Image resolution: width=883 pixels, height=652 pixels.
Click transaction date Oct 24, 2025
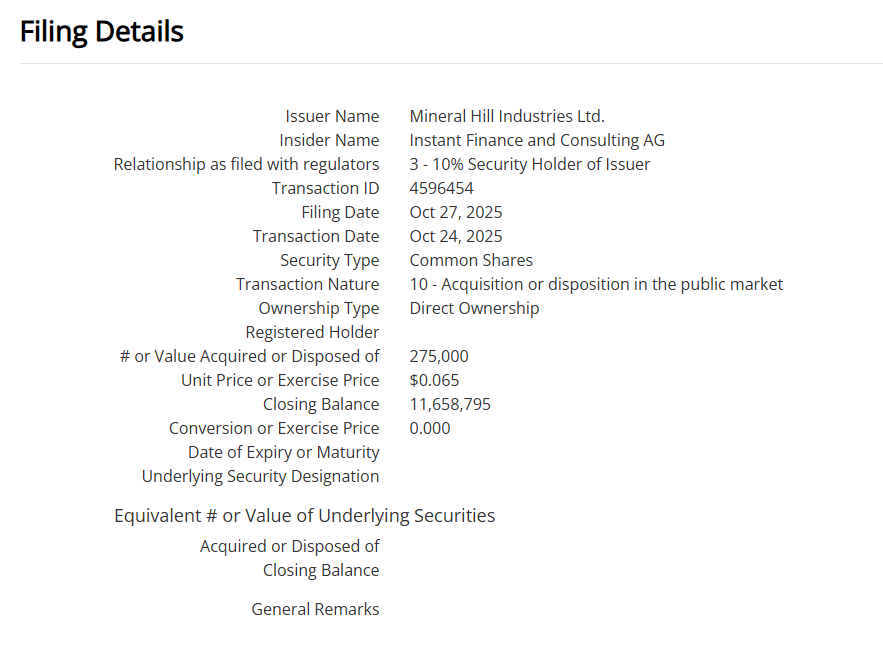[456, 236]
